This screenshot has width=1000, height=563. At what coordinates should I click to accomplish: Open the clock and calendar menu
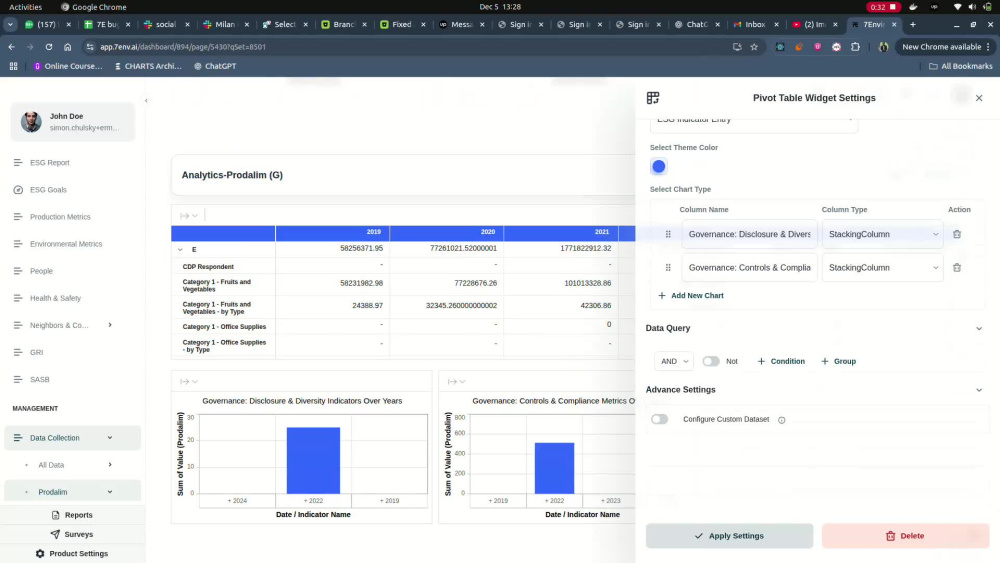(x=500, y=7)
